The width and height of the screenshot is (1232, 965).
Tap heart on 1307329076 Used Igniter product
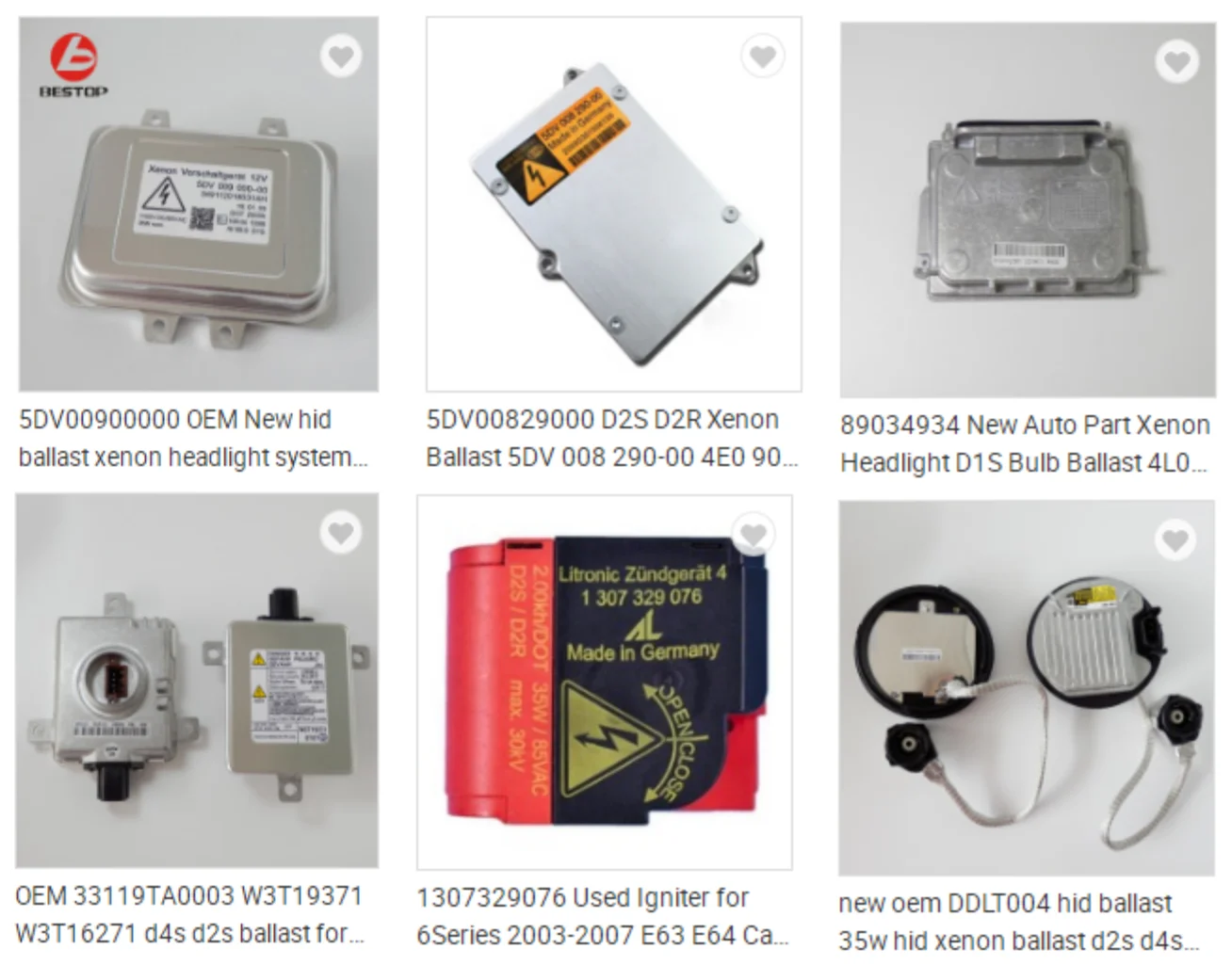(x=754, y=535)
